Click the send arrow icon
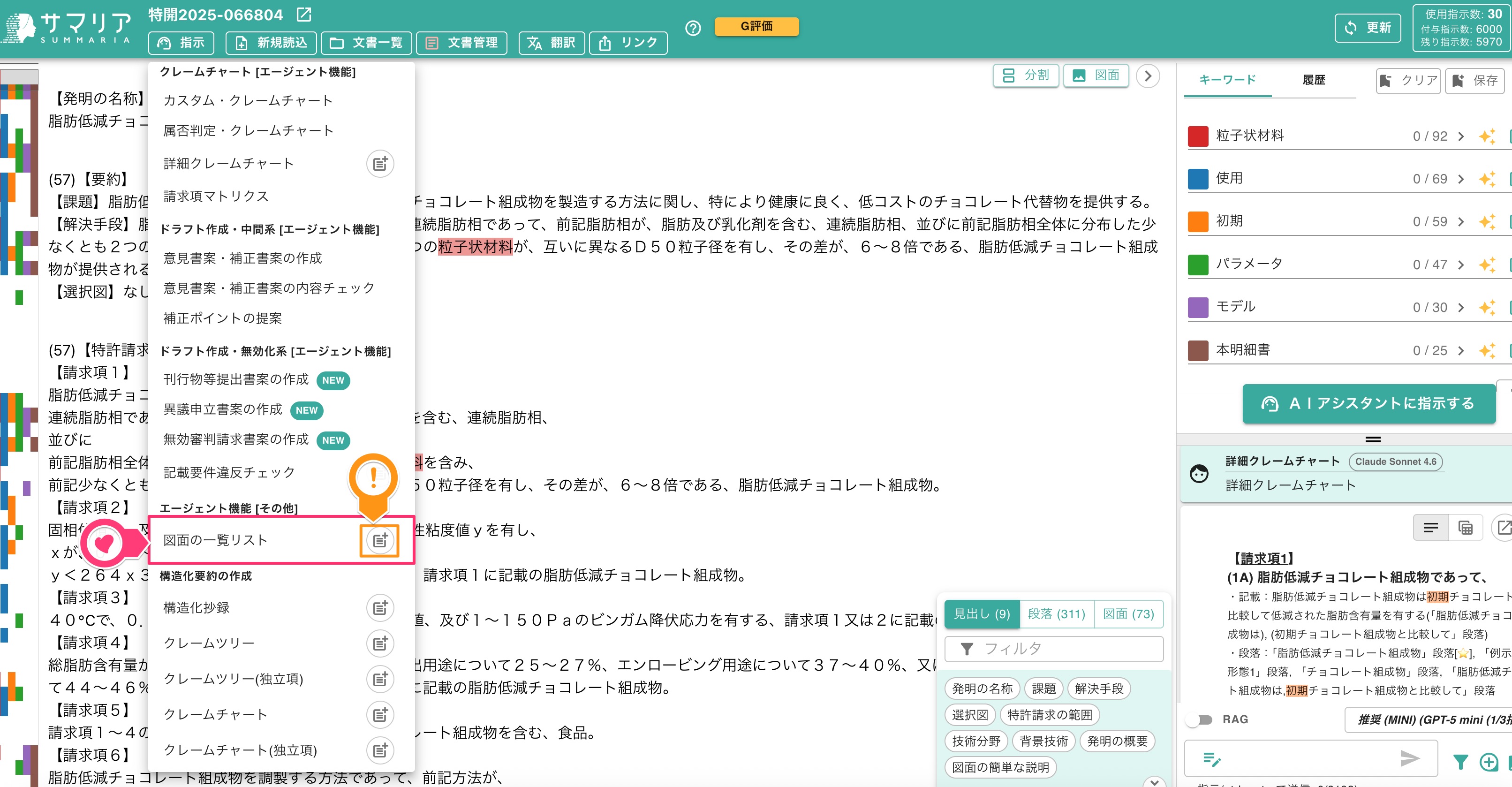Image resolution: width=1512 pixels, height=787 pixels. 1410,758
